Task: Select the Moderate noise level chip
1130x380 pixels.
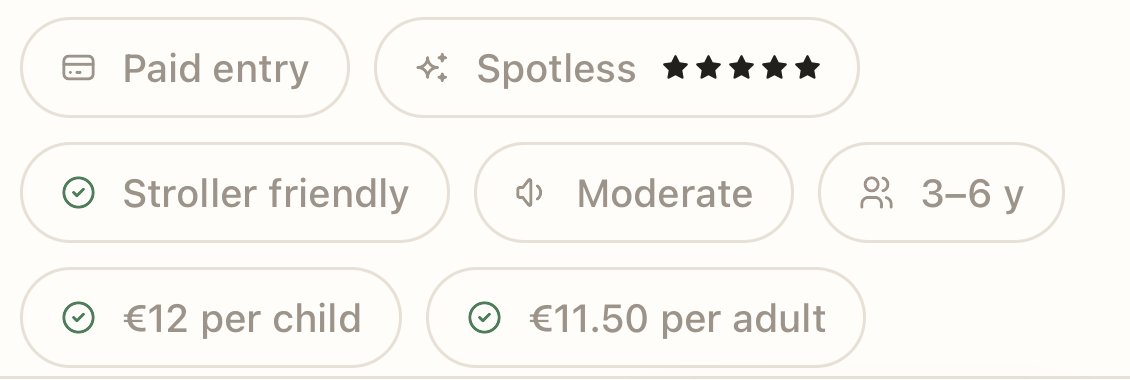Action: click(634, 193)
